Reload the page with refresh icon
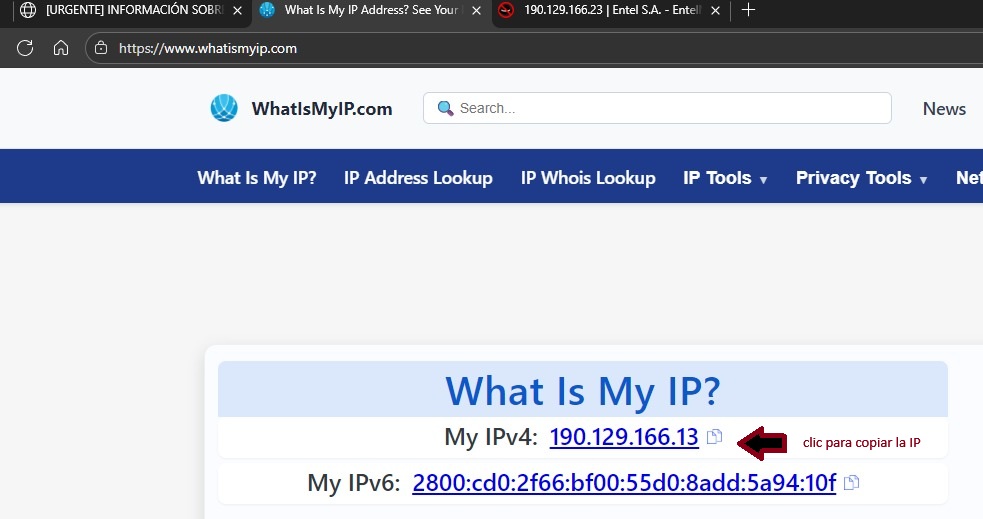983x519 pixels. coord(25,48)
